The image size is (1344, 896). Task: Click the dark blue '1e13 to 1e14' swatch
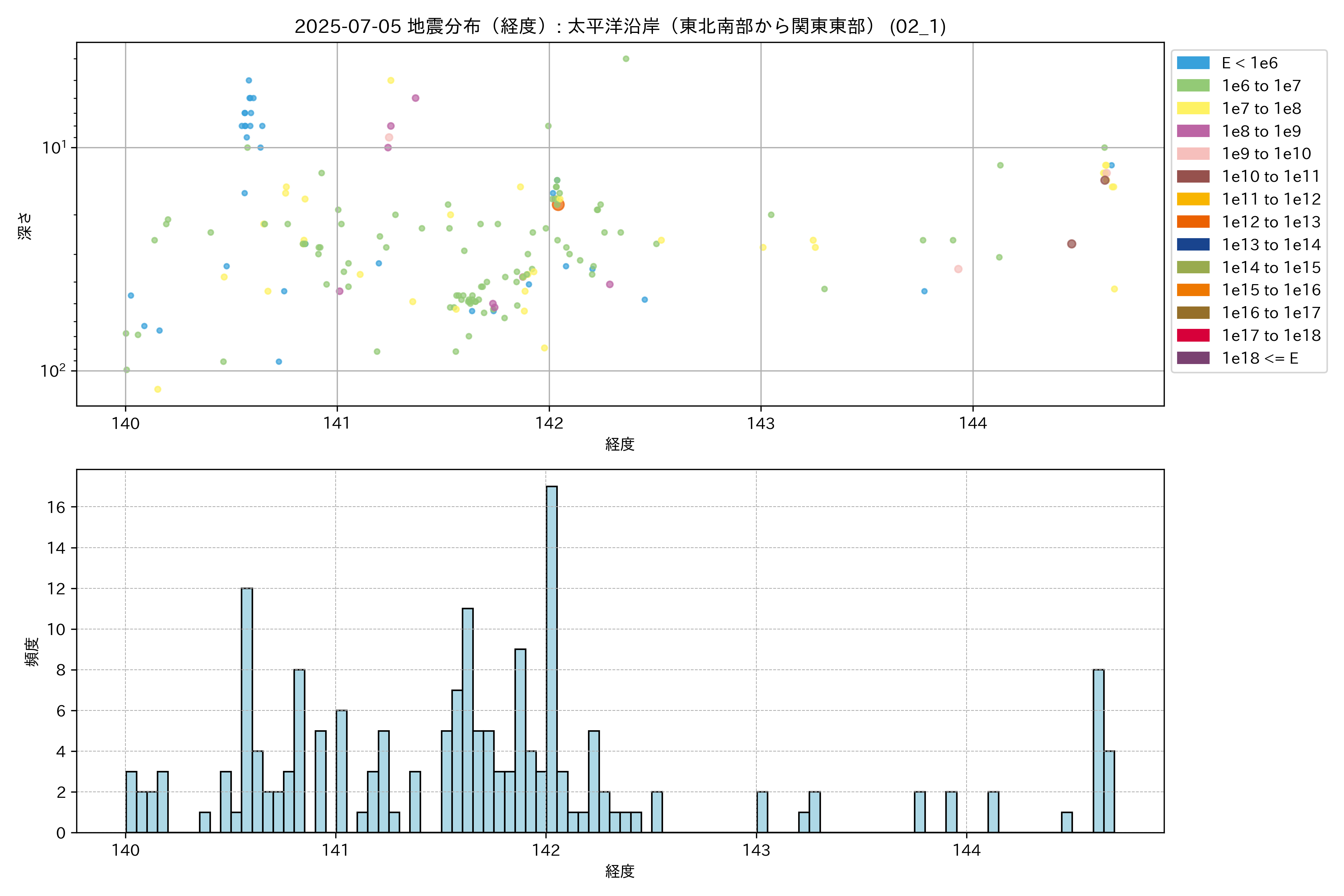1192,245
